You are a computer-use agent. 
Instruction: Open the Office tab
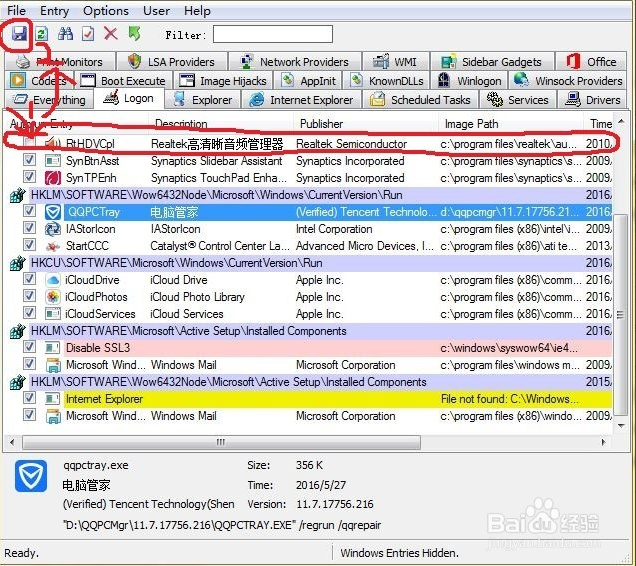pos(591,62)
